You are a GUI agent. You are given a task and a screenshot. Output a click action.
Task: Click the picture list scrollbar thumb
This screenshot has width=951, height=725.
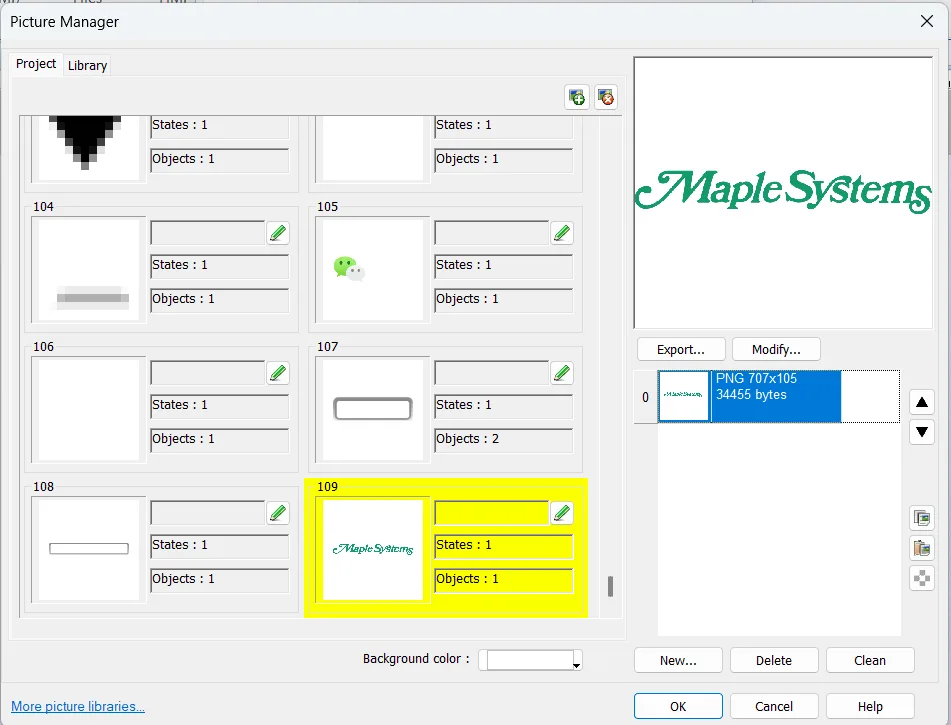(610, 586)
